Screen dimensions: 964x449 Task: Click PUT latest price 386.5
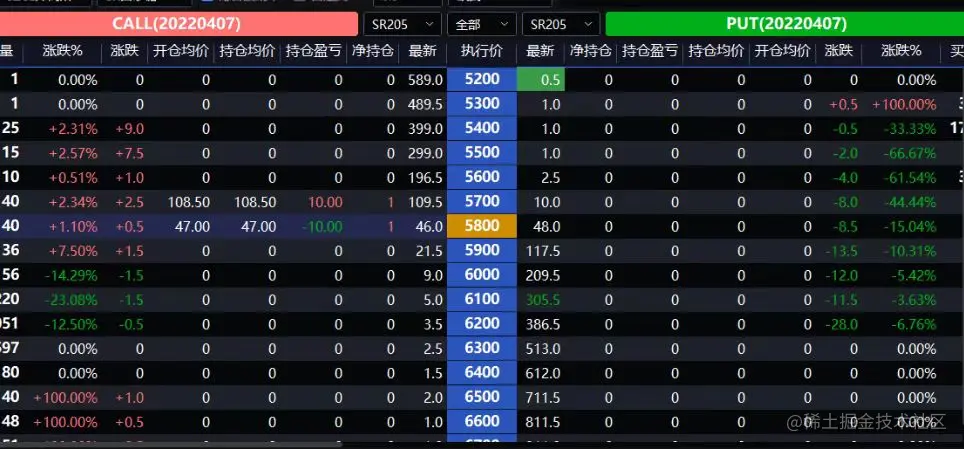coord(543,324)
